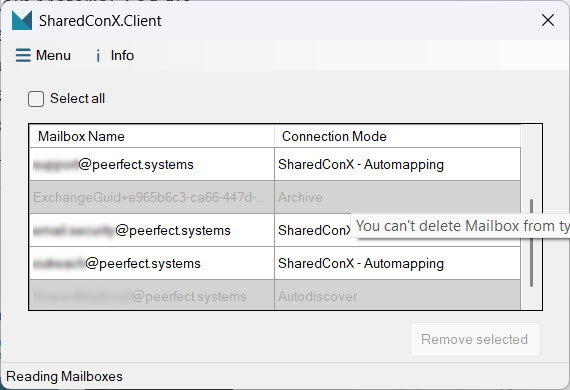Click the Mailbox Name column header

[152, 136]
